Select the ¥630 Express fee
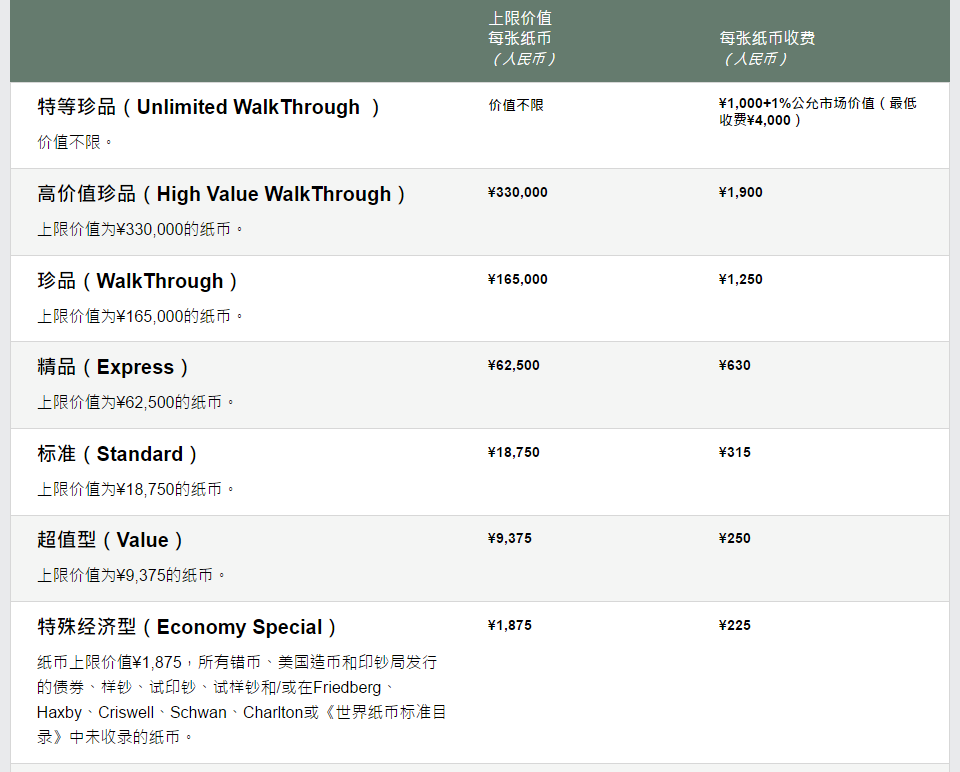Image resolution: width=960 pixels, height=772 pixels. pyautogui.click(x=735, y=366)
